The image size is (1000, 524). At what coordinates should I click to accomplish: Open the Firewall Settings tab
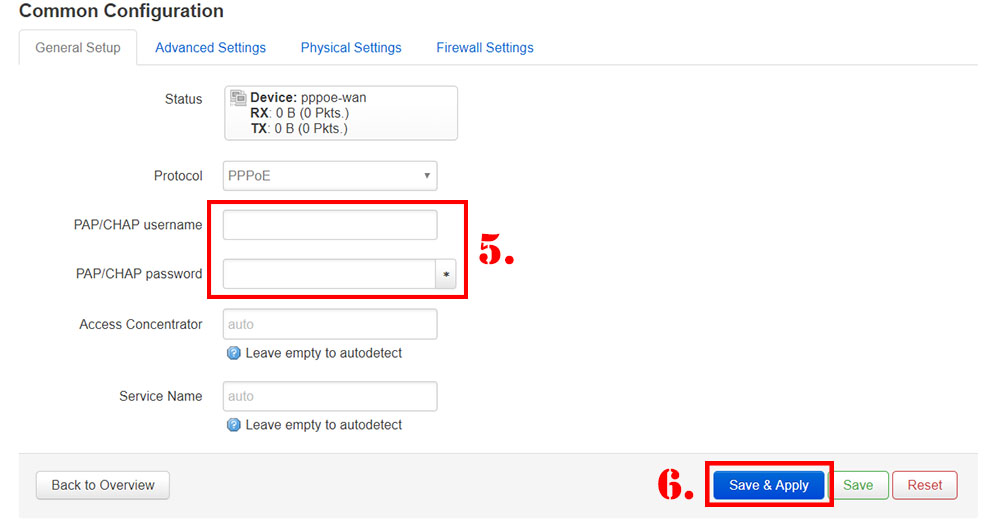(485, 48)
